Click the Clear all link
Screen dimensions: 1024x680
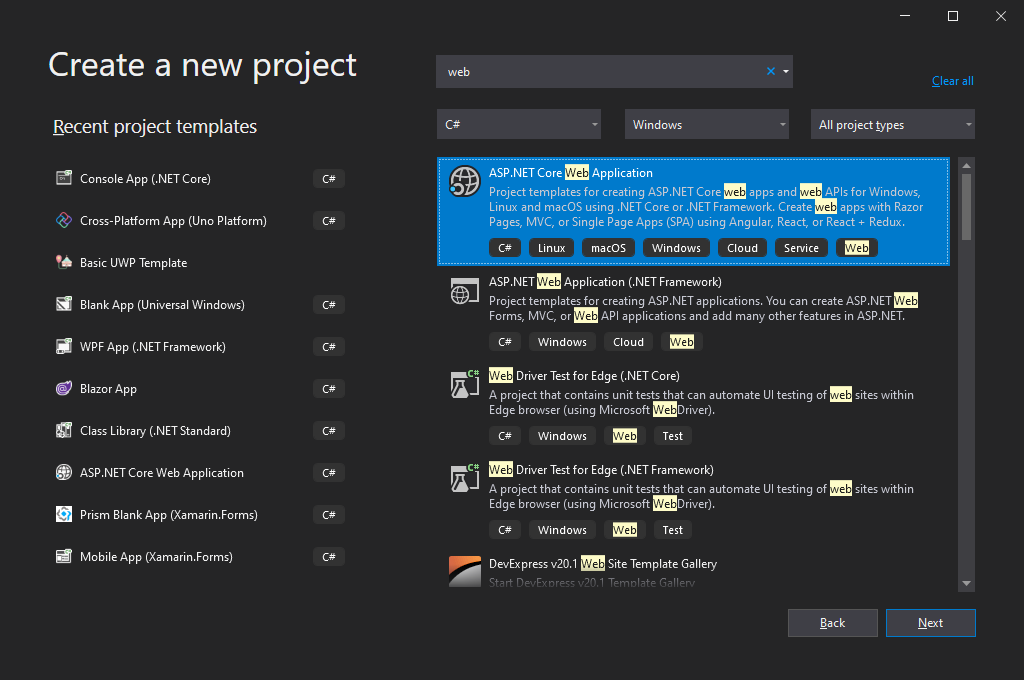[952, 80]
